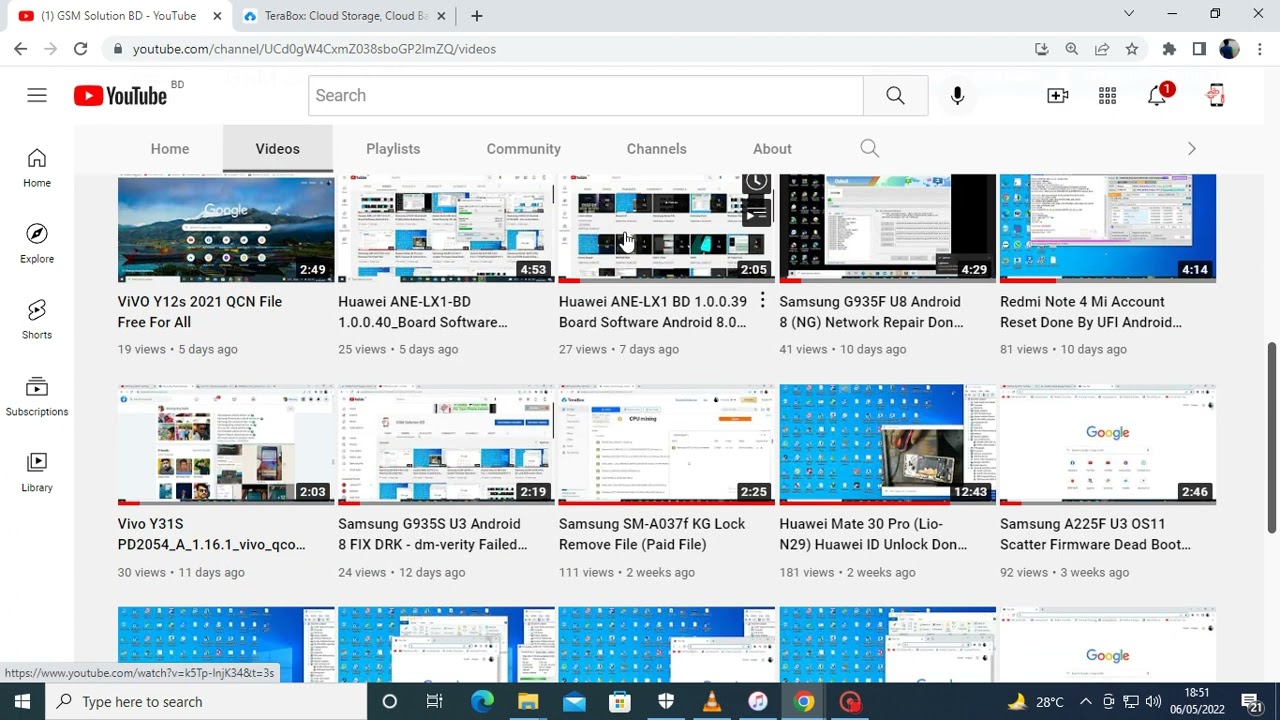
Task: Open Library in sidebar
Action: coord(37,473)
